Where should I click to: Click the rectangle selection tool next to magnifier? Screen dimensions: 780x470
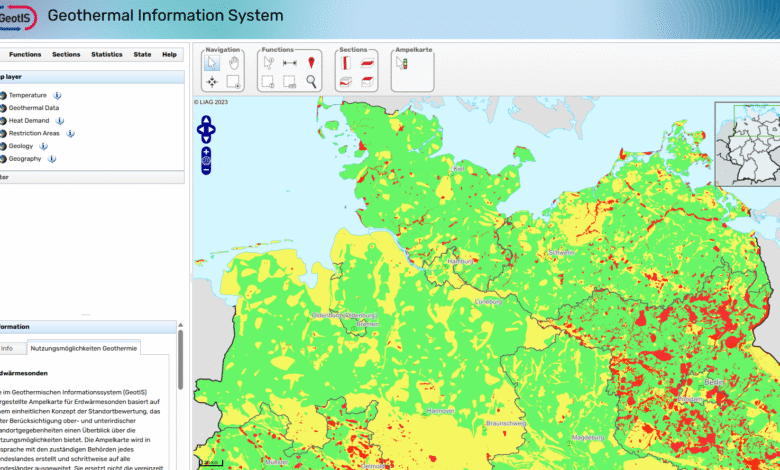pos(290,82)
